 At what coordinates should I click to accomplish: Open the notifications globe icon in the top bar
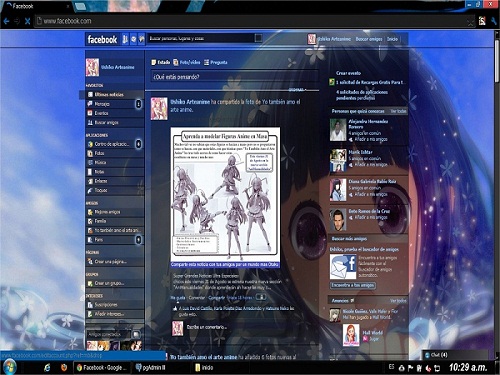coord(142,39)
